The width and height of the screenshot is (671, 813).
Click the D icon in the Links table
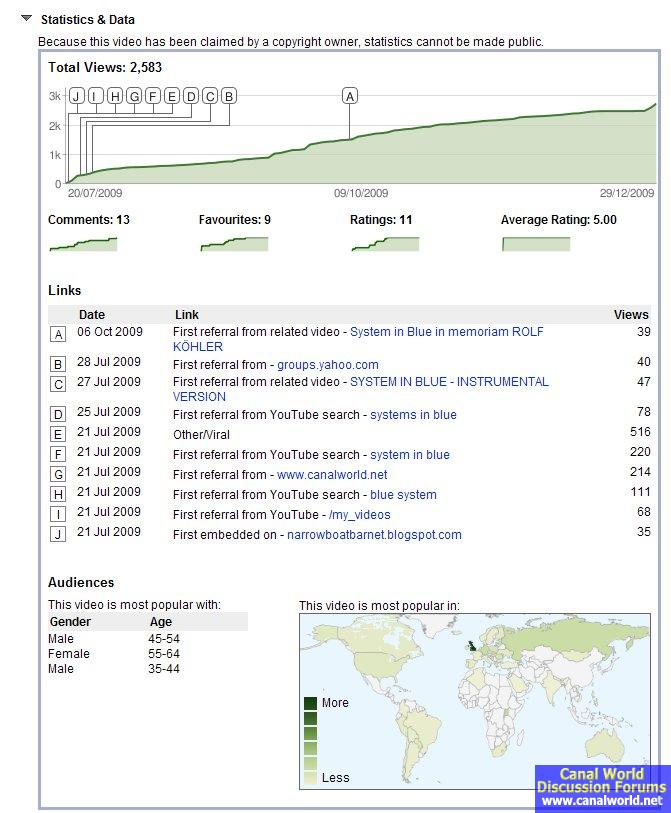point(58,414)
